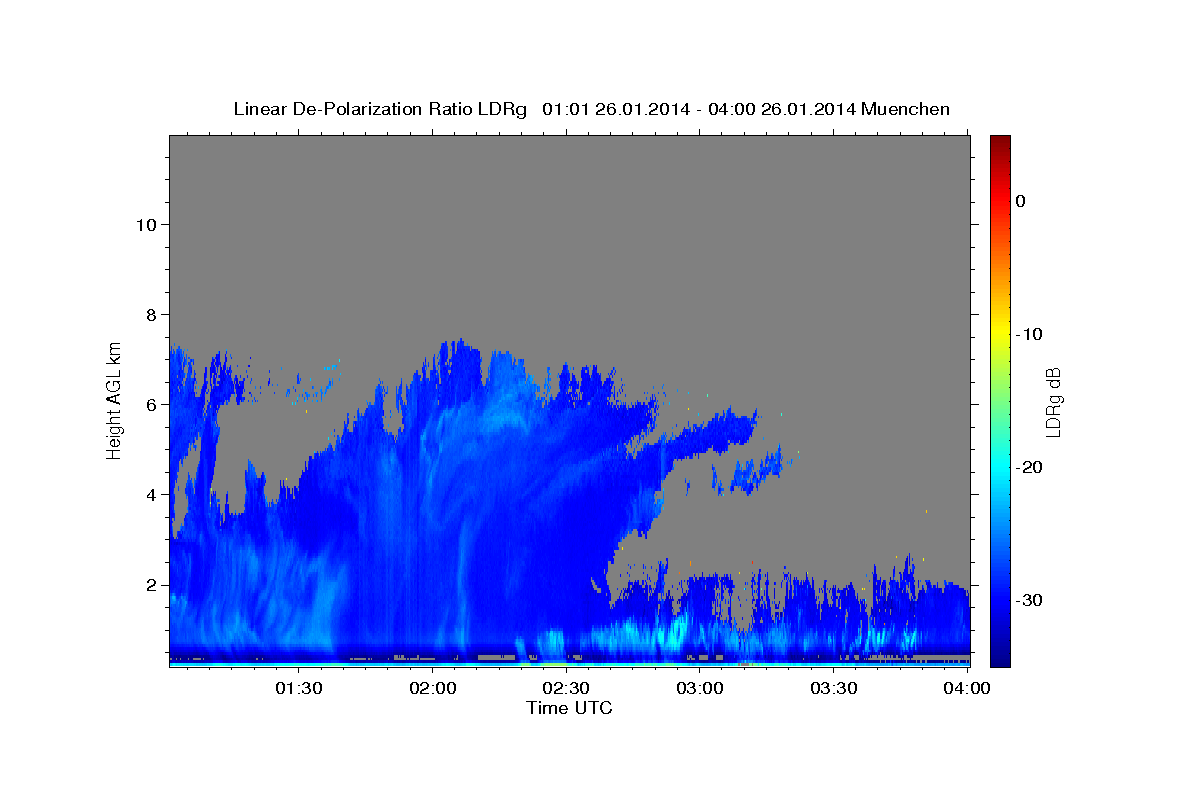Click the 04:00 time tick label
1200x800 pixels.
click(968, 688)
